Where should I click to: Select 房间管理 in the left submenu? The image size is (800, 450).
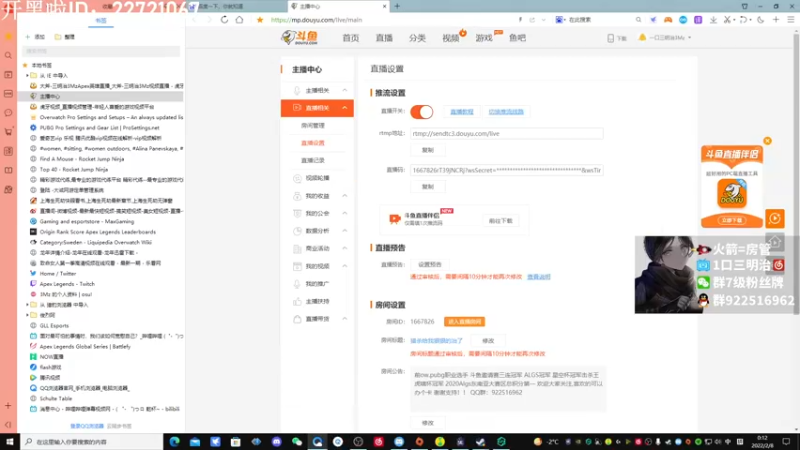[x=313, y=126]
